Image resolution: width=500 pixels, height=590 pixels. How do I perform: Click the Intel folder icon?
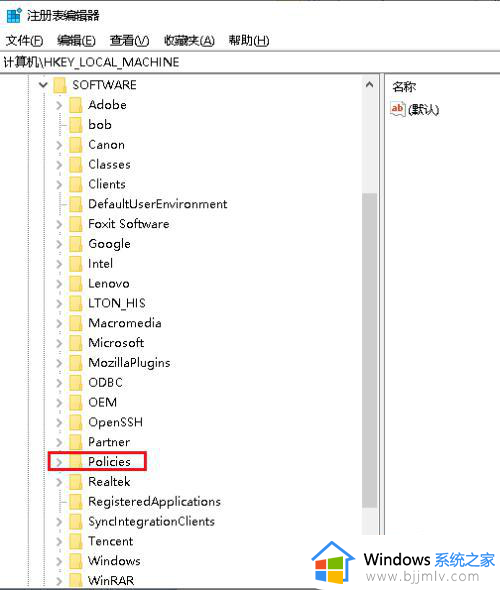[76, 264]
